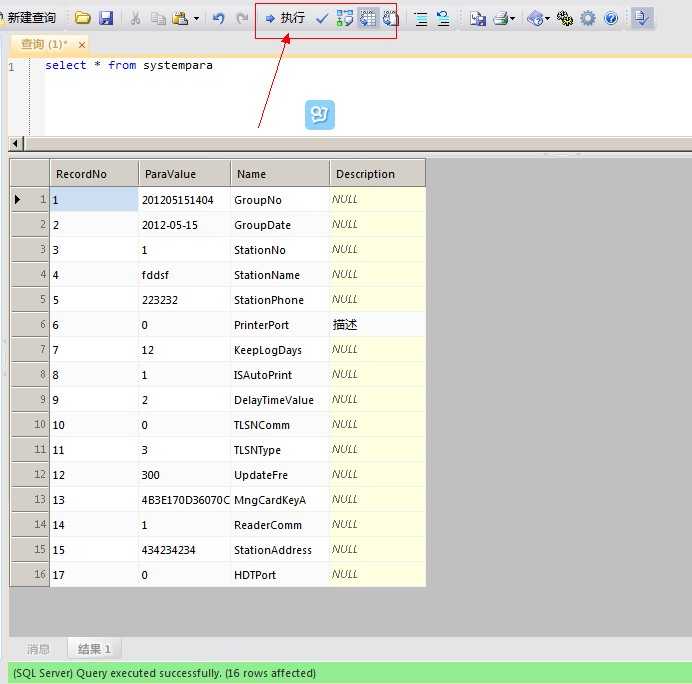This screenshot has width=692, height=684.
Task: Click the HDTPort cell
Action: [280, 575]
